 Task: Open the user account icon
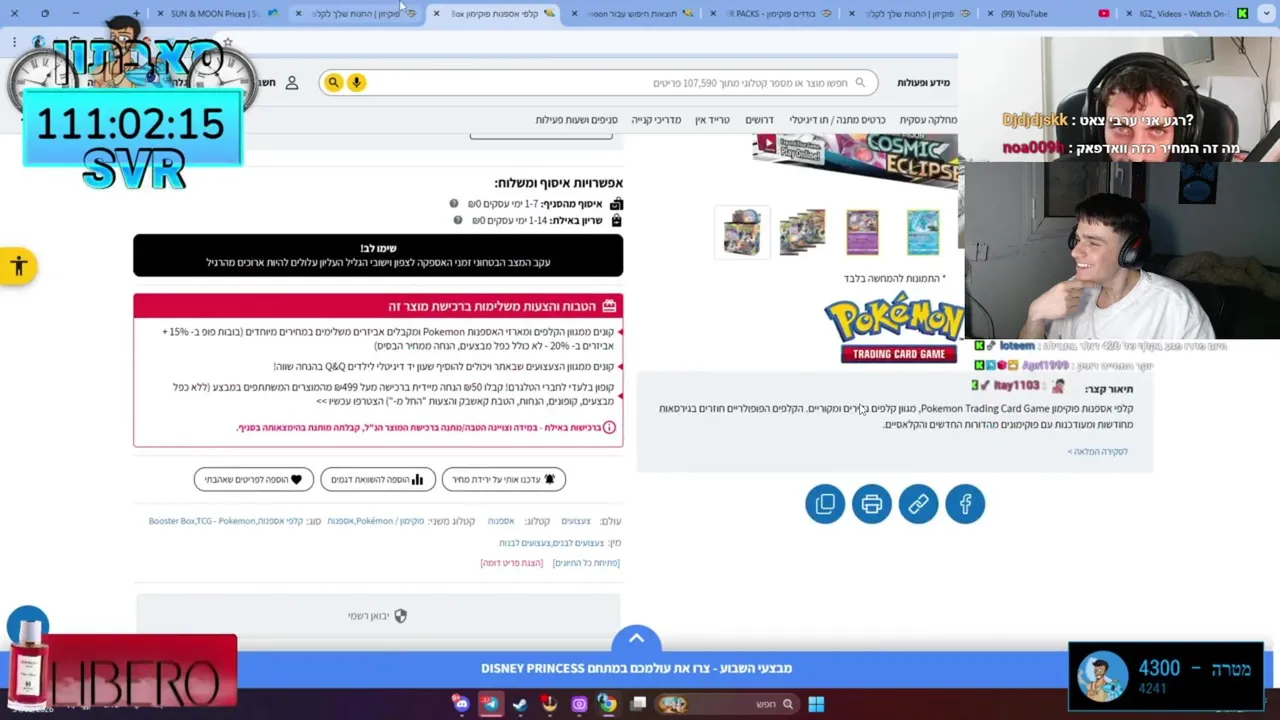point(292,83)
